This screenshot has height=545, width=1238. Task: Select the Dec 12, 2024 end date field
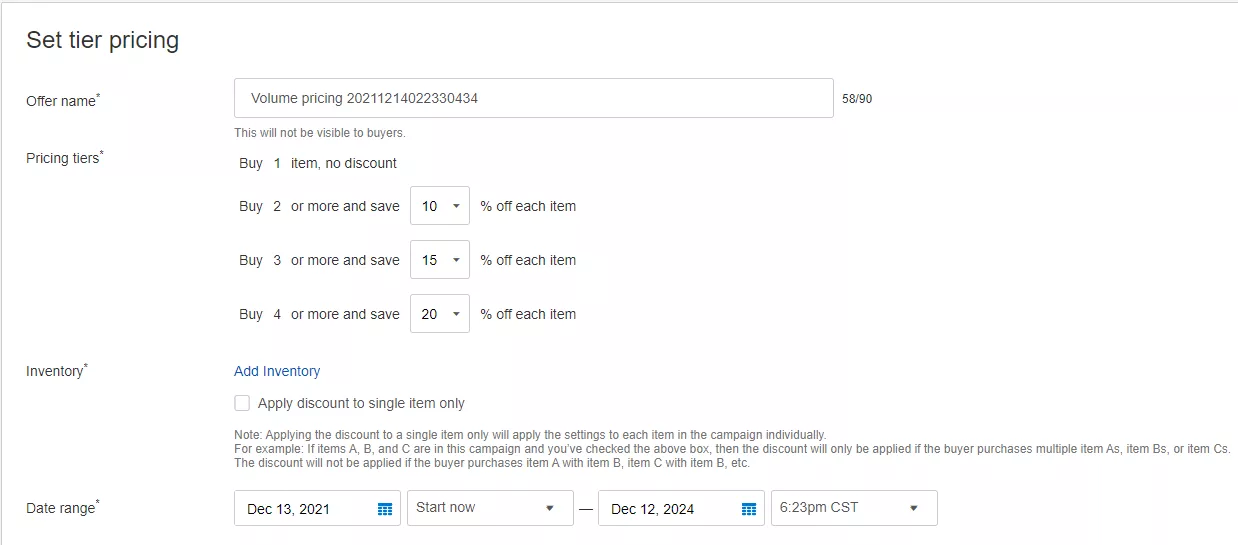pyautogui.click(x=664, y=509)
